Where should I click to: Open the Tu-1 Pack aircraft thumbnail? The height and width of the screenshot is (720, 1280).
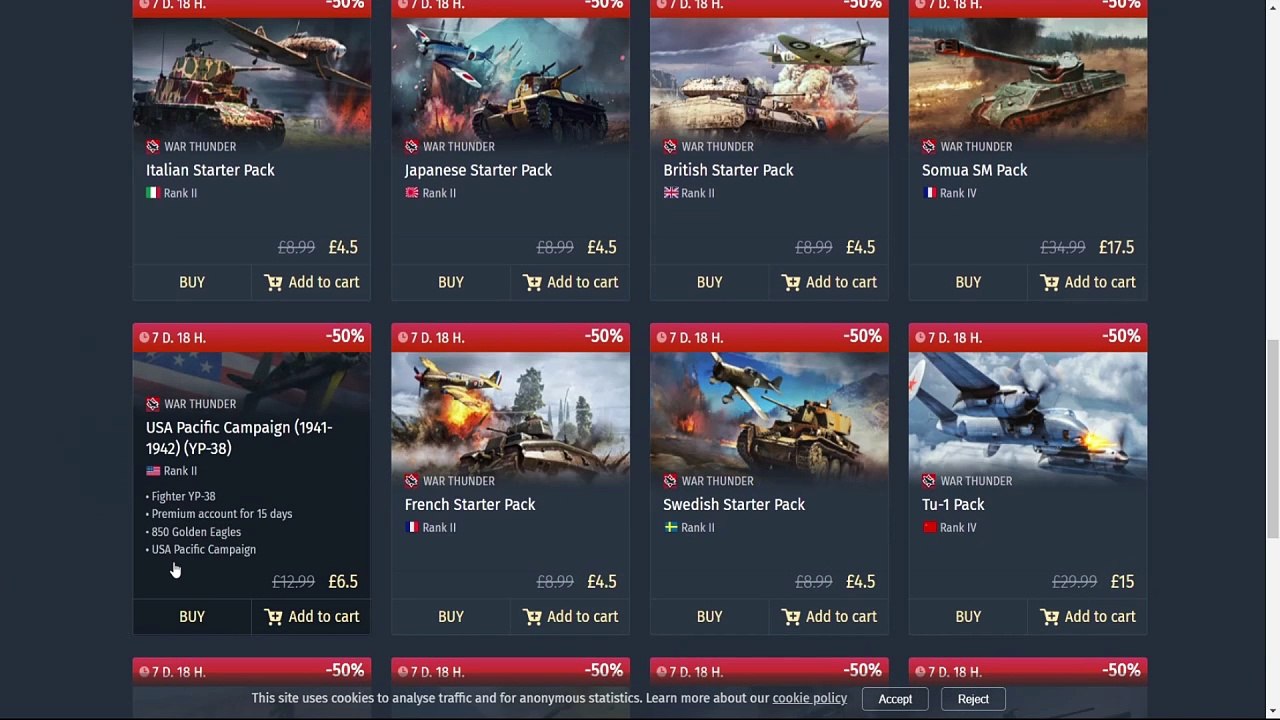(1028, 410)
